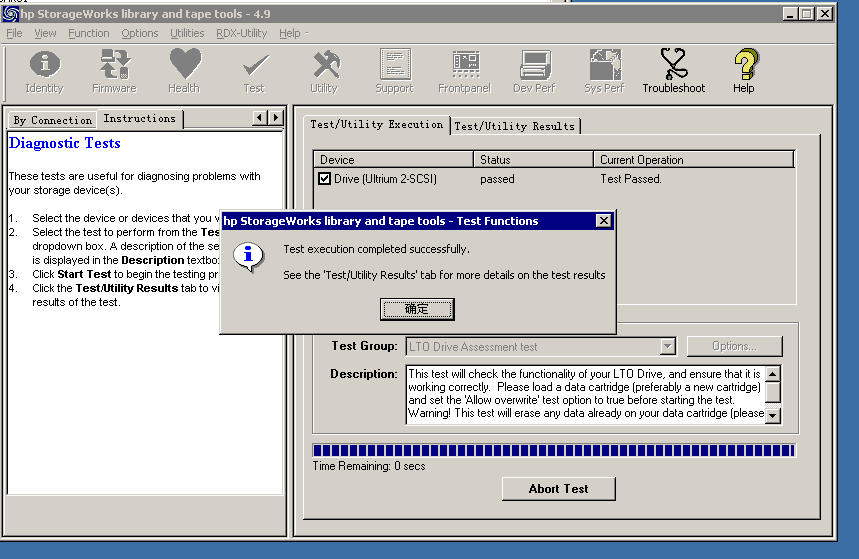Screen dimensions: 859x559
Task: Expand the Test Group dropdown
Action: (667, 346)
